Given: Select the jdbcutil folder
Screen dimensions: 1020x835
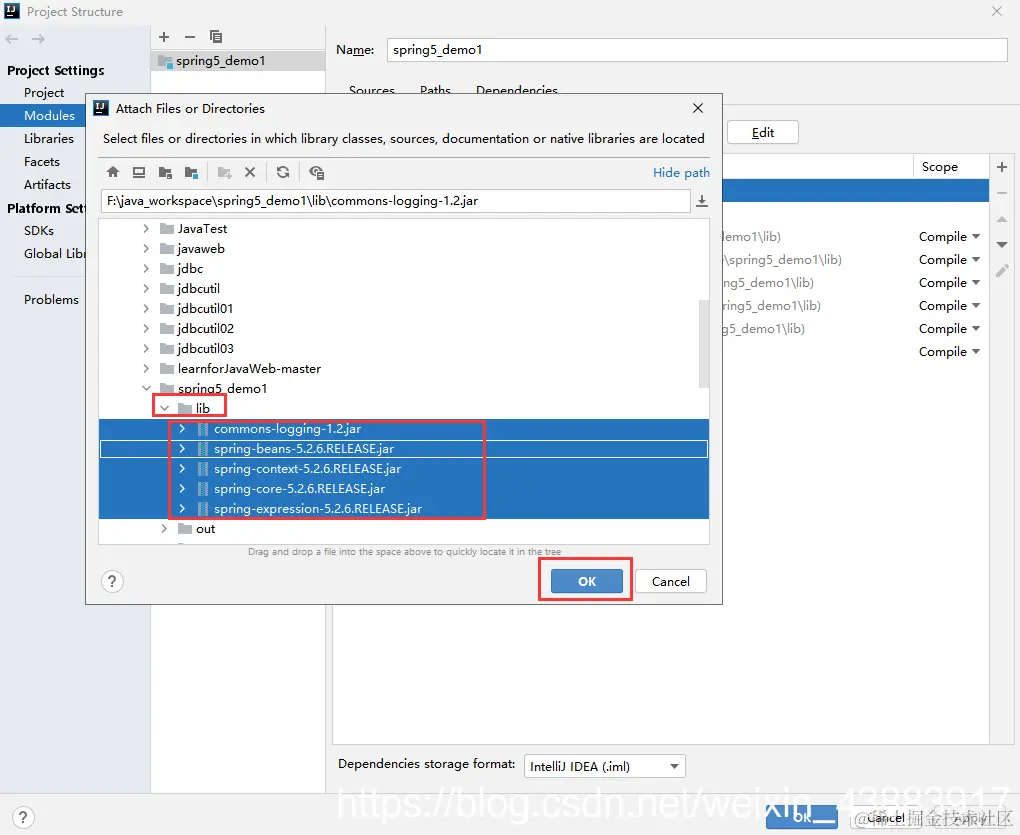Looking at the screenshot, I should pos(198,288).
